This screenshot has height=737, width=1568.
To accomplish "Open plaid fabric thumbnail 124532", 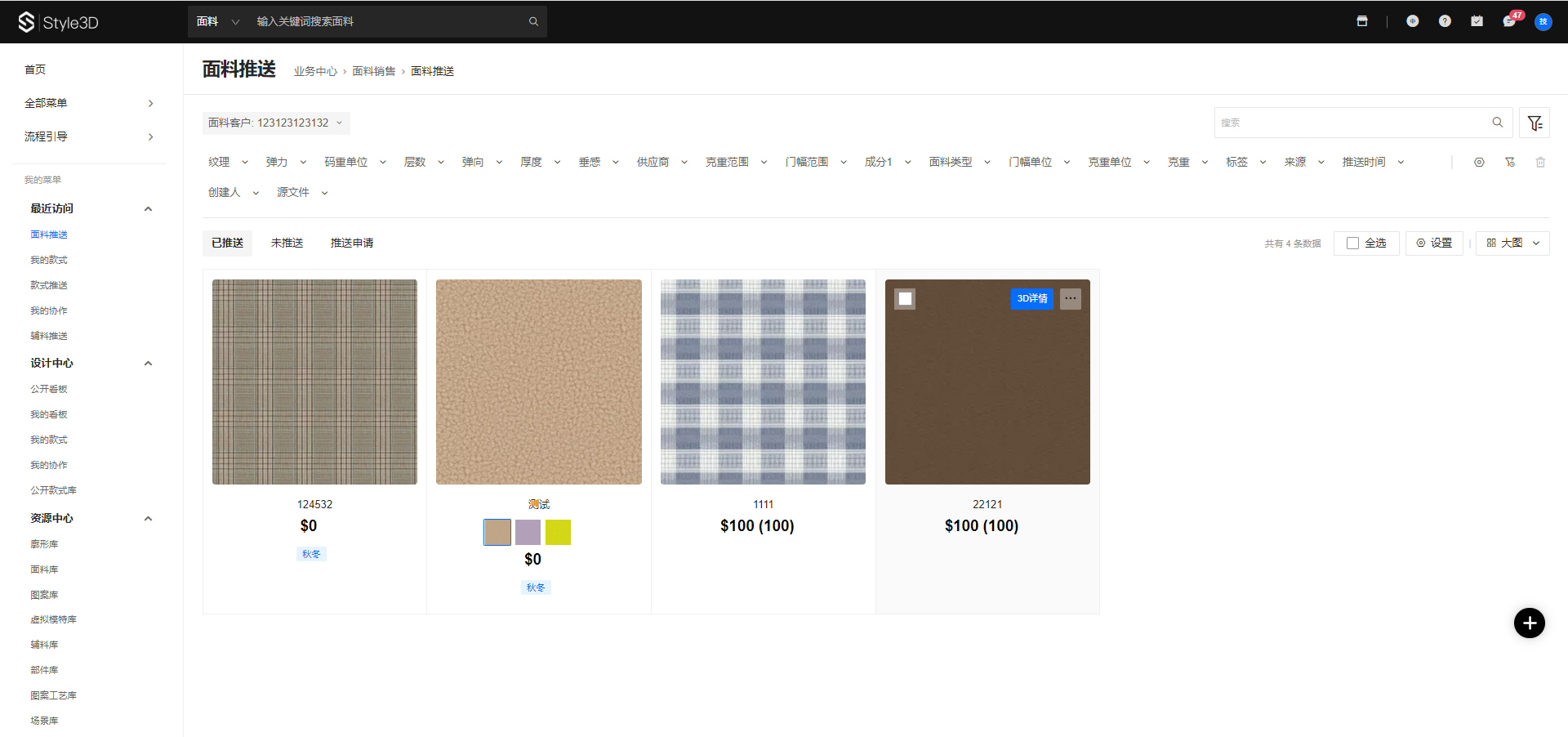I will click(314, 382).
